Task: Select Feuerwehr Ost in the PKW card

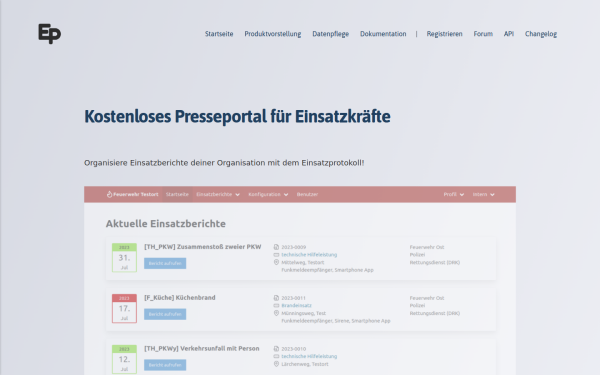Action: click(427, 247)
